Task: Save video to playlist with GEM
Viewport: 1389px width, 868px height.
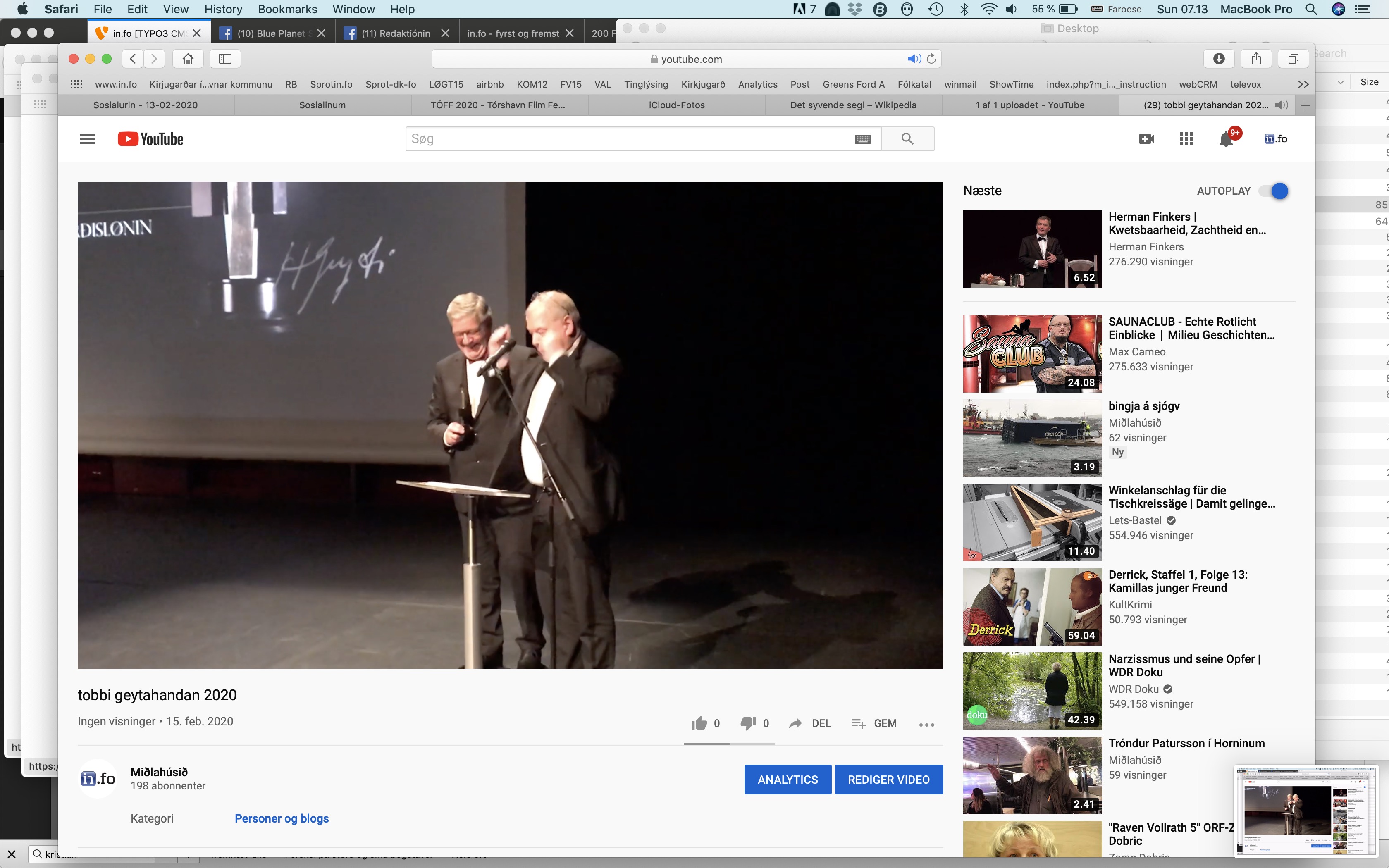Action: point(874,723)
